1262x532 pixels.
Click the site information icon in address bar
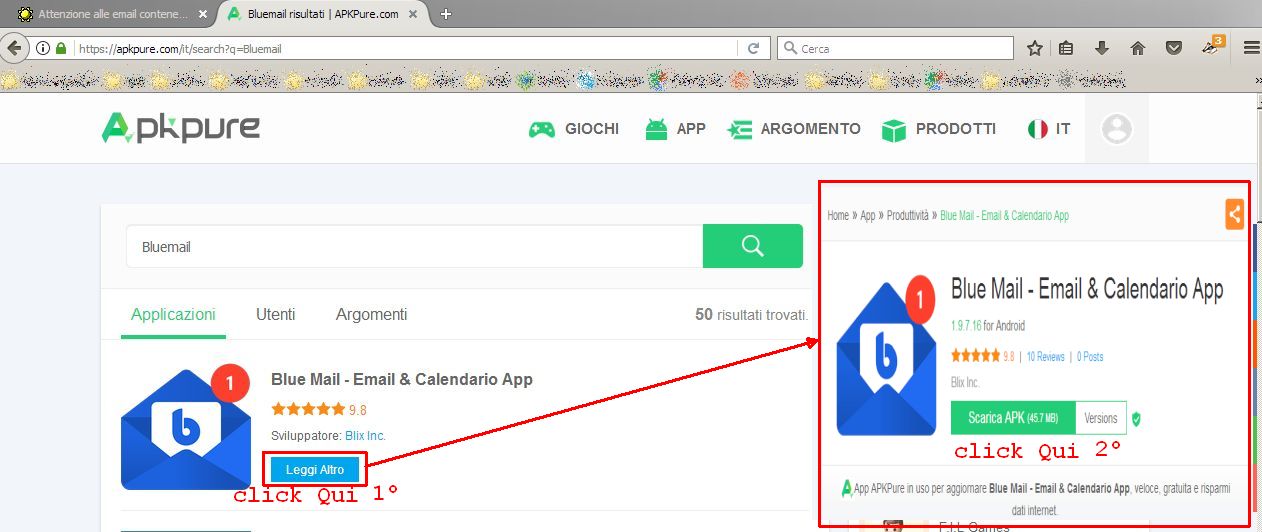click(43, 48)
